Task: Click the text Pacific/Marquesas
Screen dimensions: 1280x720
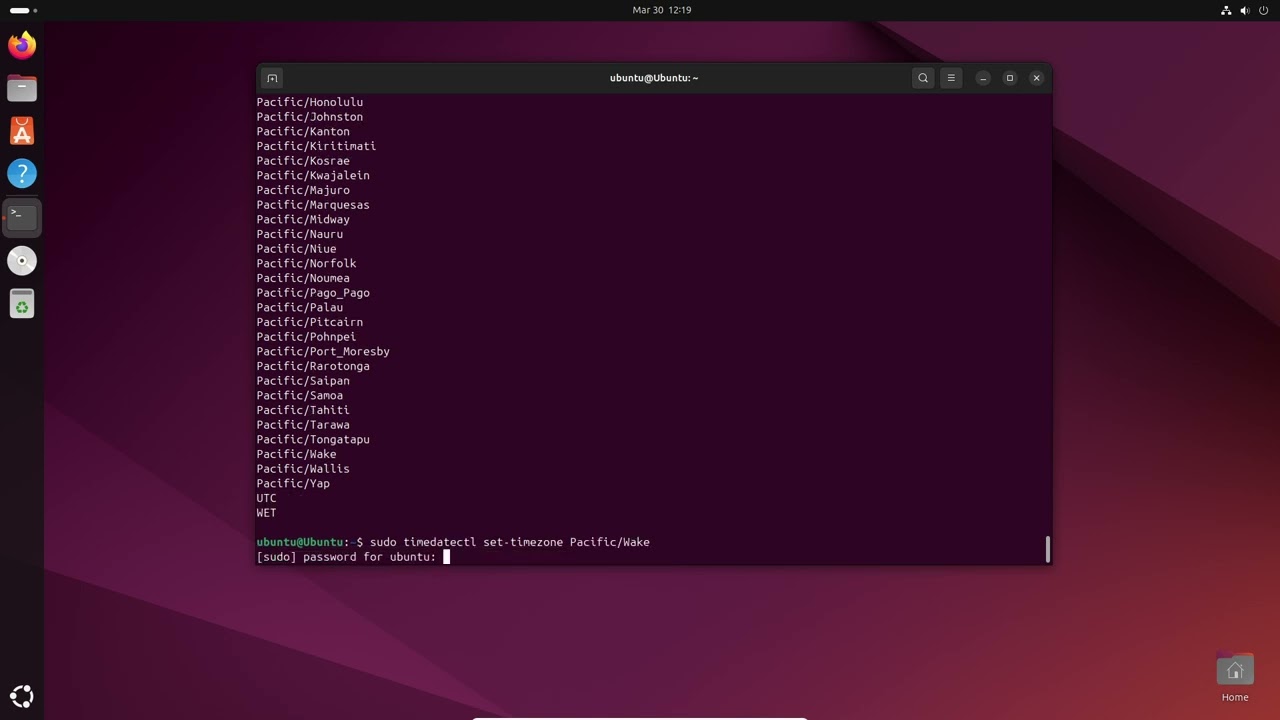Action: (x=313, y=205)
